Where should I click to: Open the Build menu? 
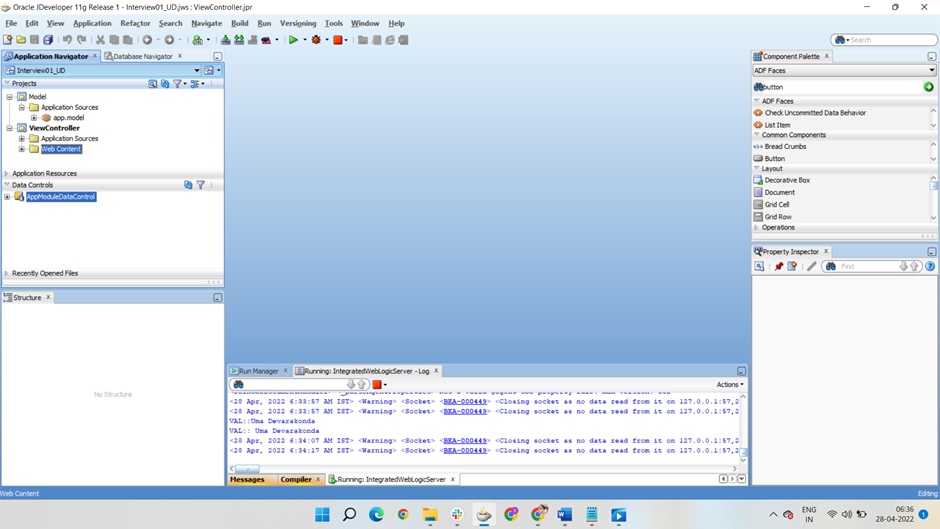[x=240, y=23]
